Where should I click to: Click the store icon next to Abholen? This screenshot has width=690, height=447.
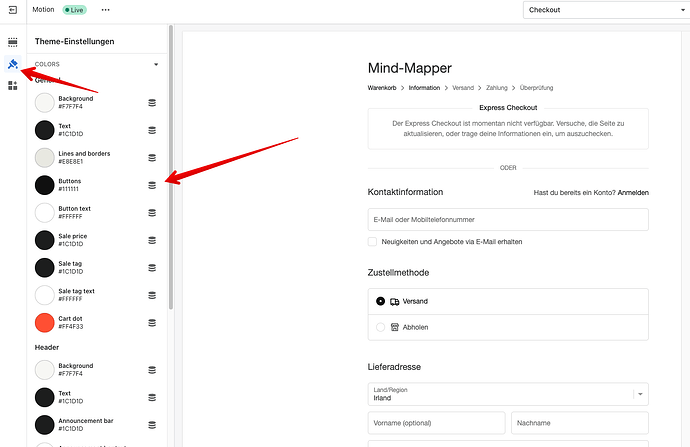click(x=395, y=327)
